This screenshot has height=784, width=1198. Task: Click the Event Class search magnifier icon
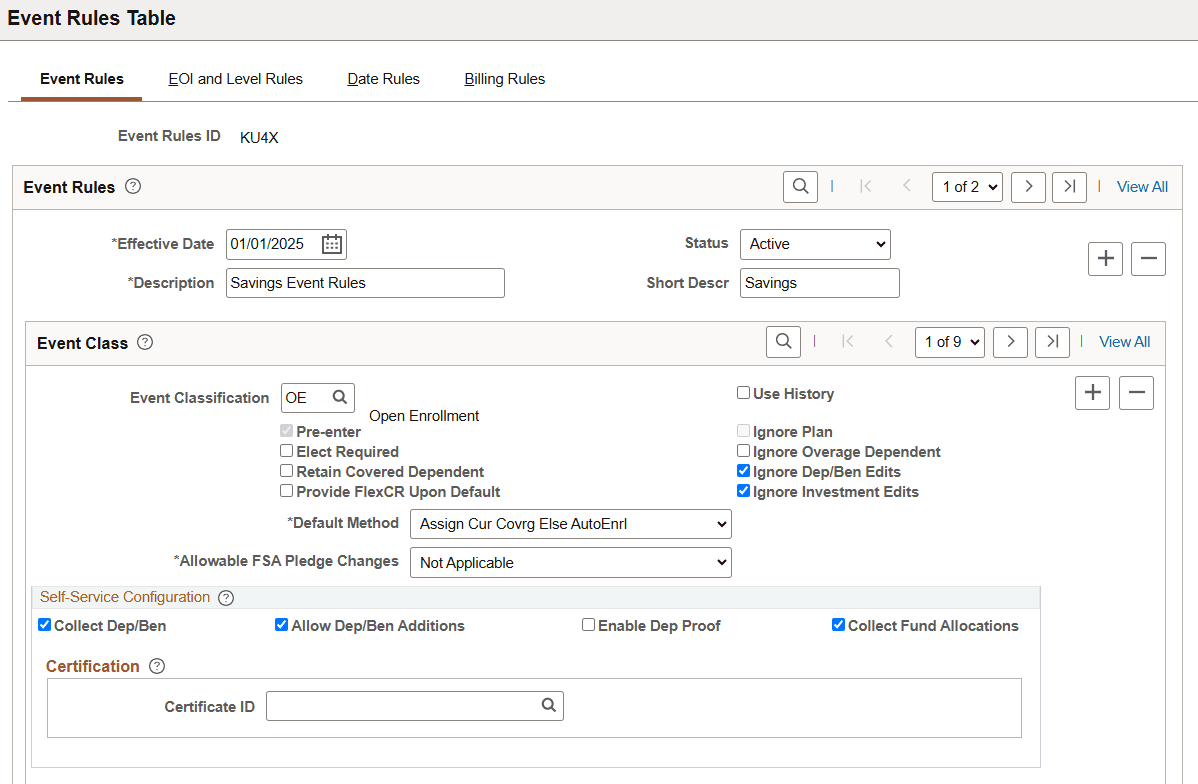pyautogui.click(x=783, y=342)
